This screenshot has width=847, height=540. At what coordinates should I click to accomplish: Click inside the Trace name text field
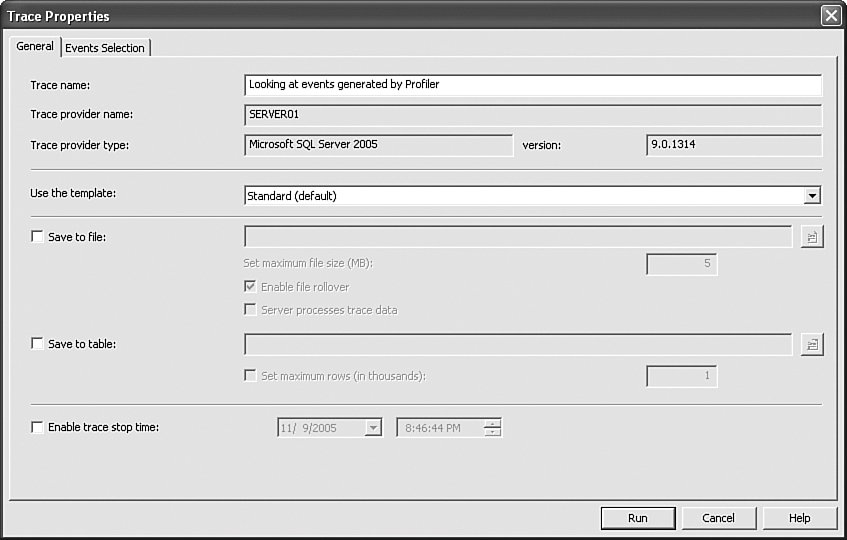pyautogui.click(x=532, y=85)
